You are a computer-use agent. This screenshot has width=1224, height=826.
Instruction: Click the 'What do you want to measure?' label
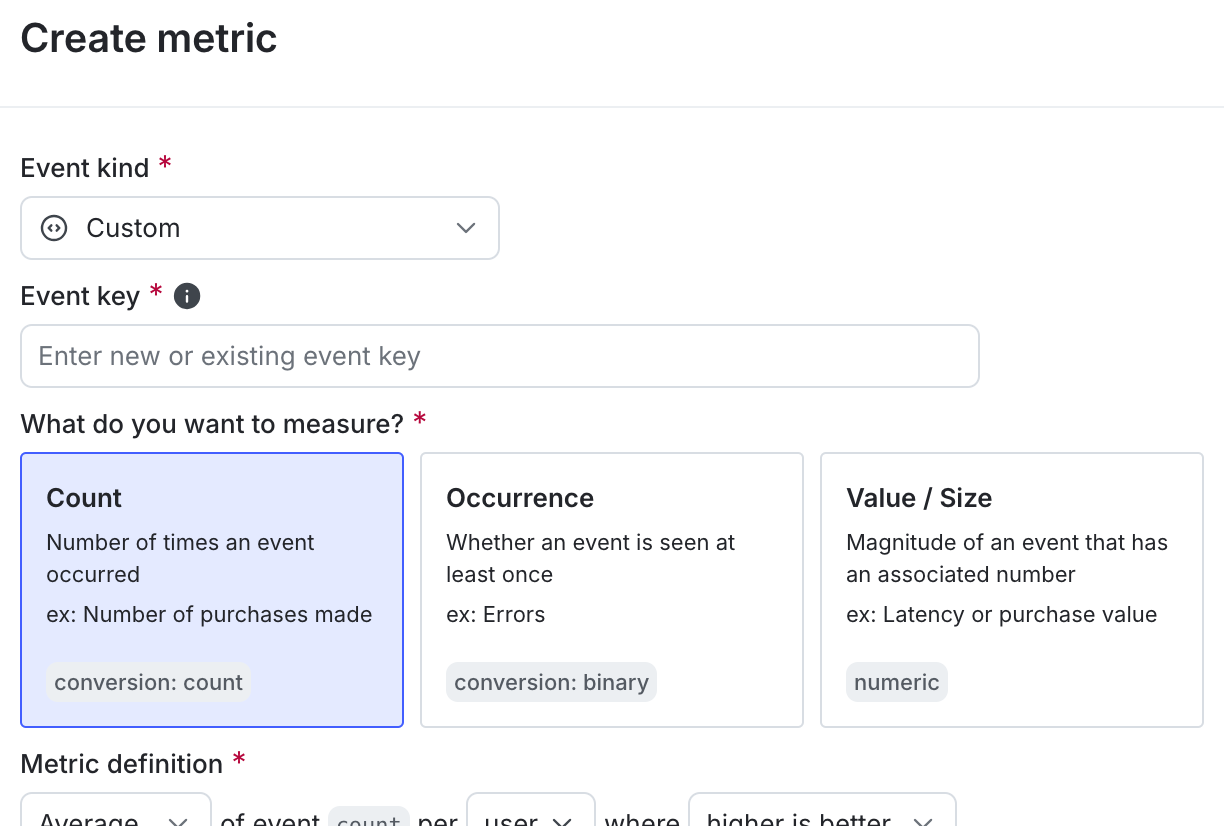pyautogui.click(x=210, y=424)
